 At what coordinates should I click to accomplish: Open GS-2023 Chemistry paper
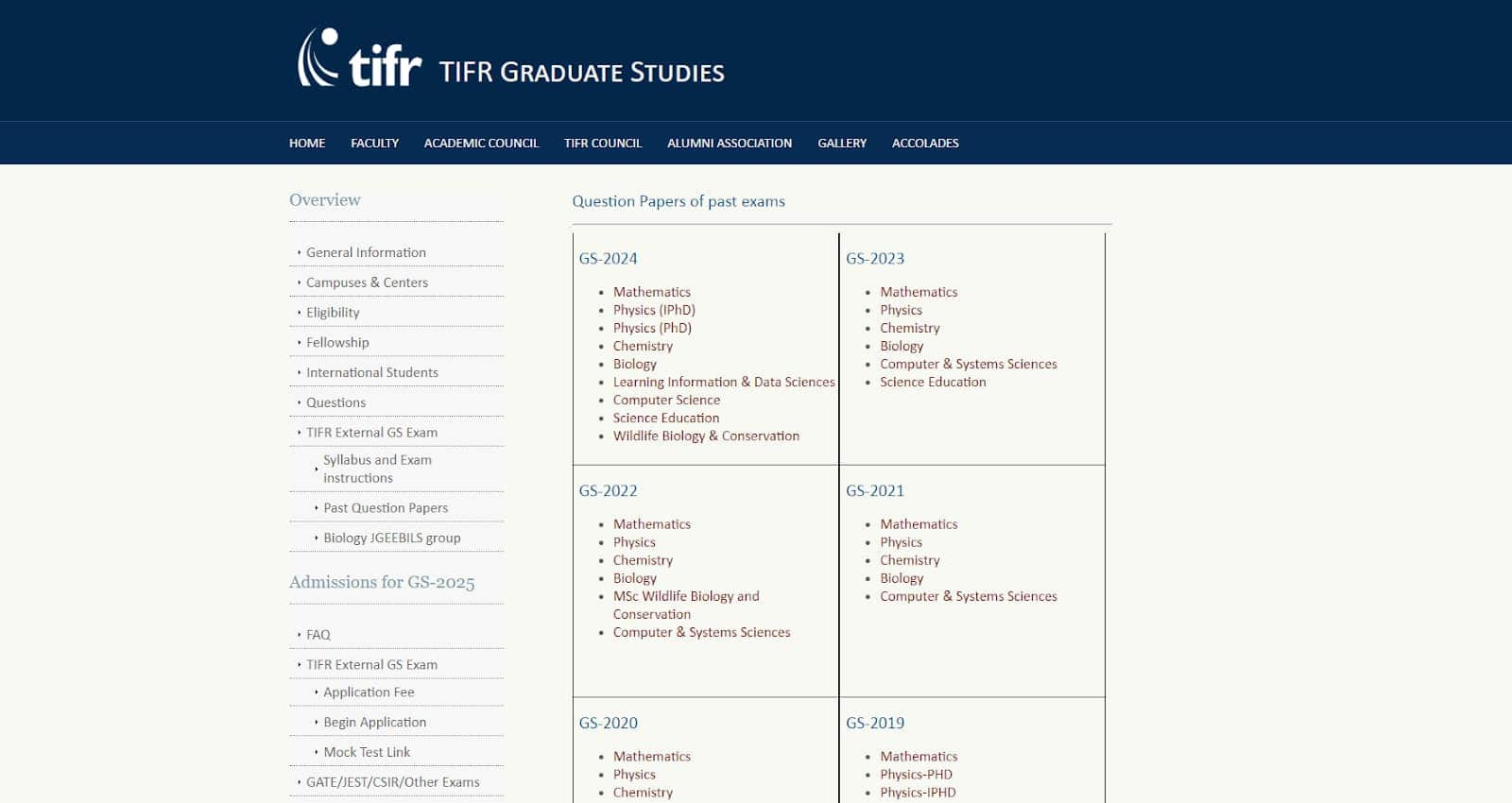pos(910,328)
